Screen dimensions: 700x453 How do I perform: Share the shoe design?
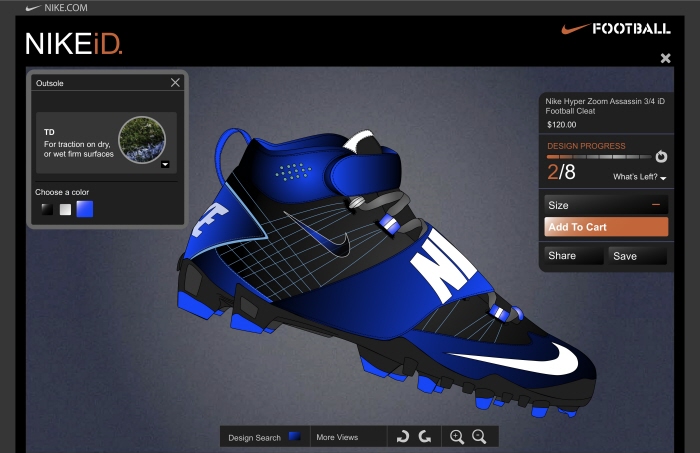point(574,256)
